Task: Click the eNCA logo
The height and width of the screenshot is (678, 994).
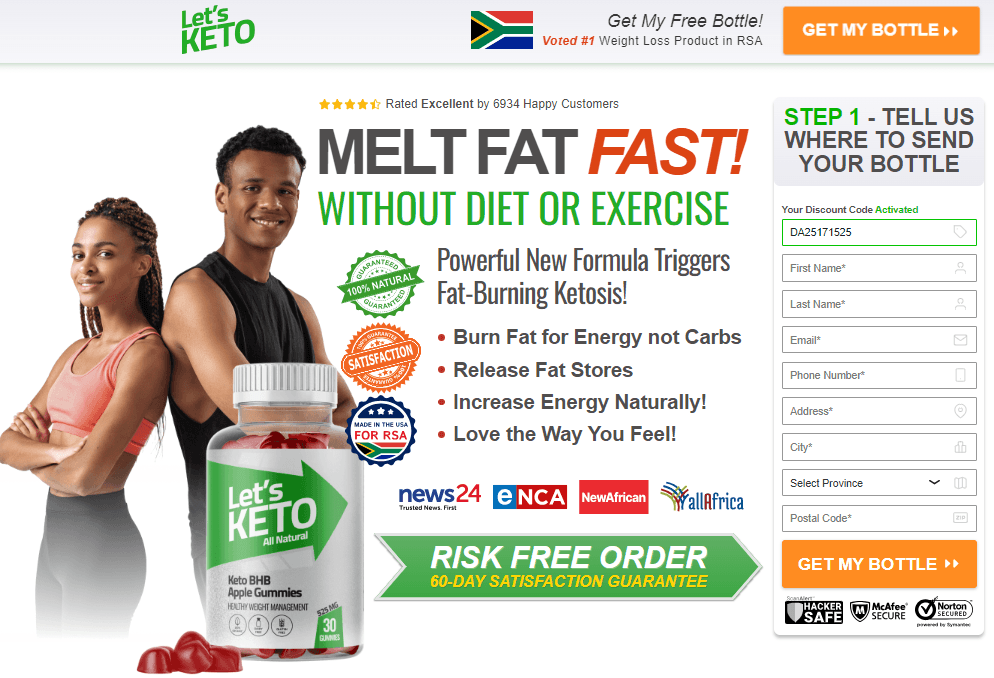Action: coord(530,497)
